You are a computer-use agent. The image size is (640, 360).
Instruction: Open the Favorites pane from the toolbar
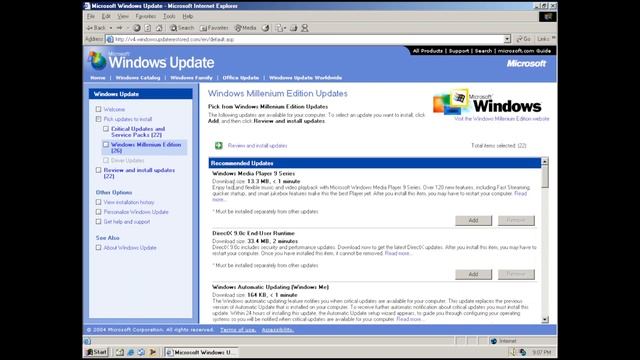[x=214, y=28]
